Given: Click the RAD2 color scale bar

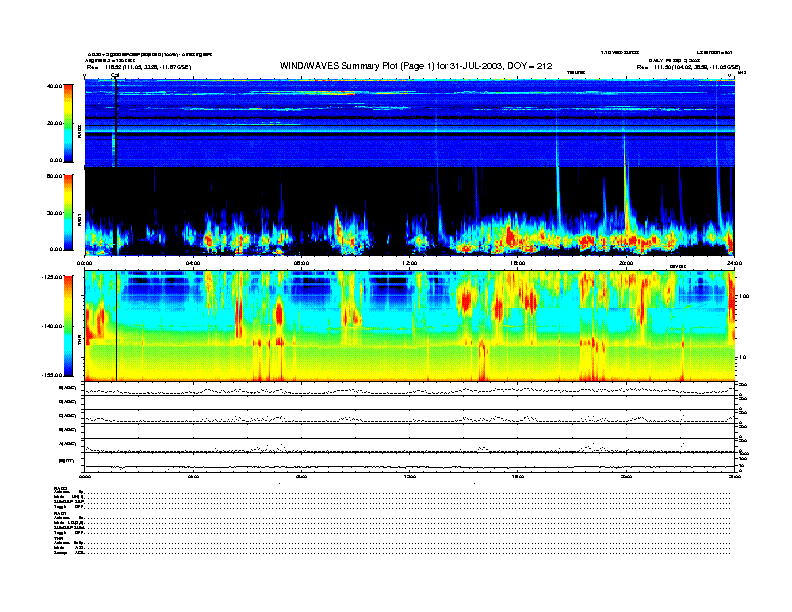Looking at the screenshot, I should pos(68,123).
